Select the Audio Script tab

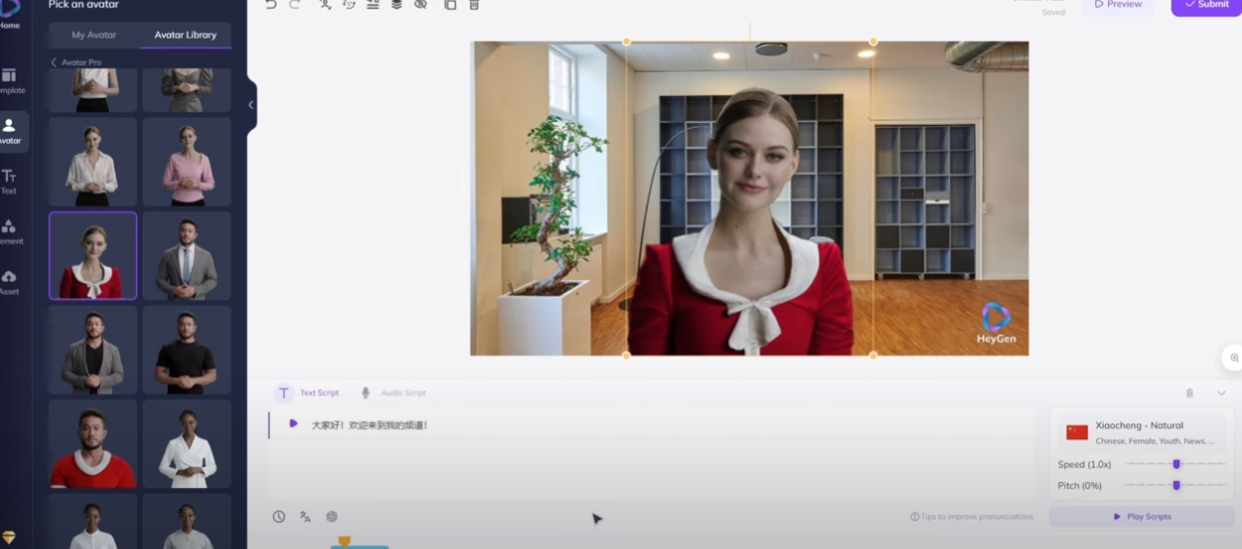(394, 393)
